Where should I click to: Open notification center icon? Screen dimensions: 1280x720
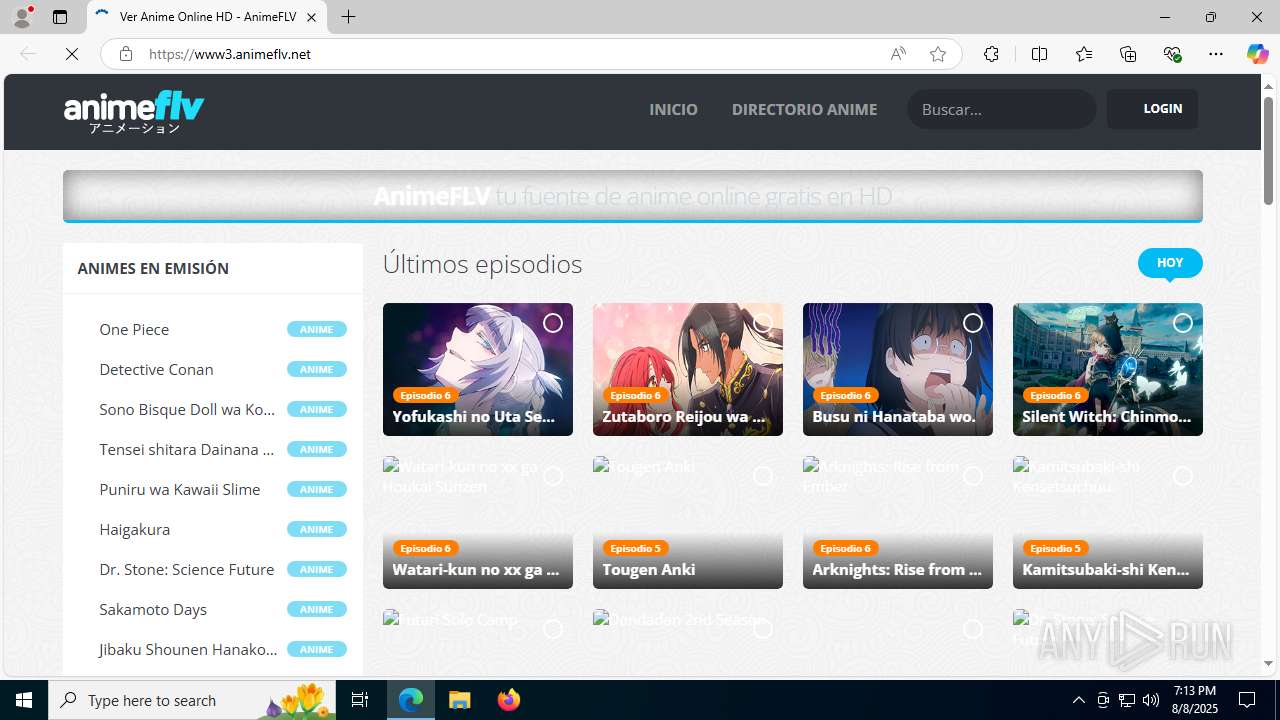pyautogui.click(x=1247, y=700)
